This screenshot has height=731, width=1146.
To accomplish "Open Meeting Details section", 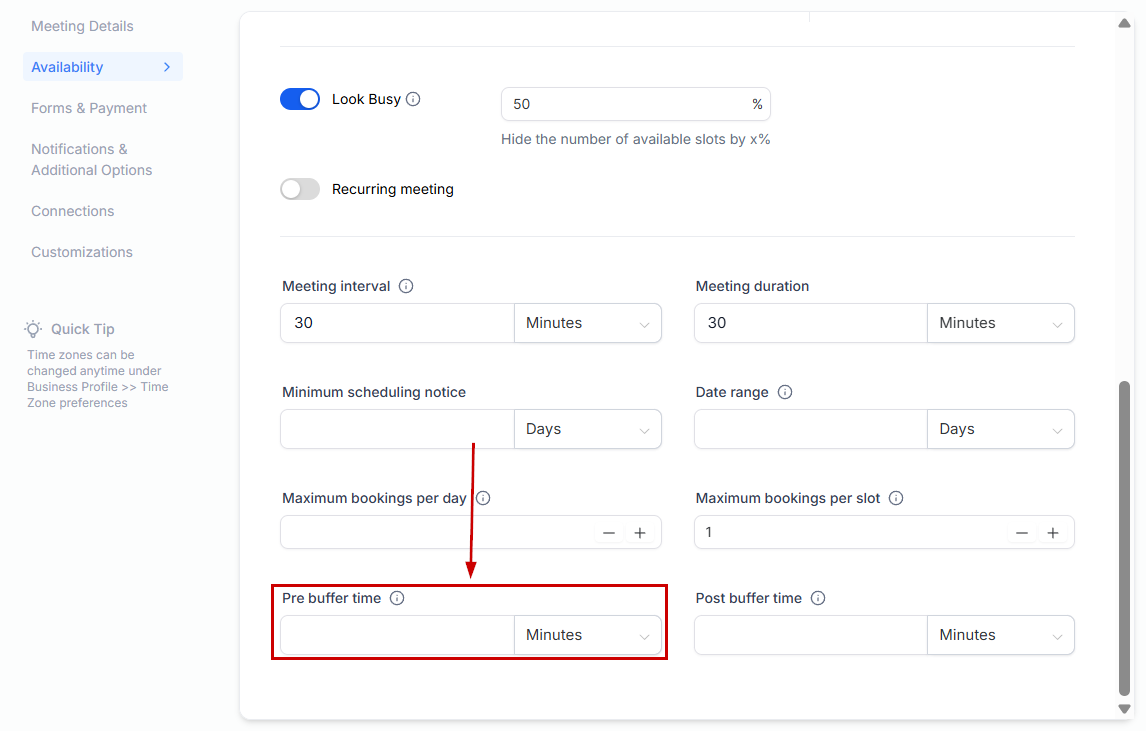I will coord(82,26).
